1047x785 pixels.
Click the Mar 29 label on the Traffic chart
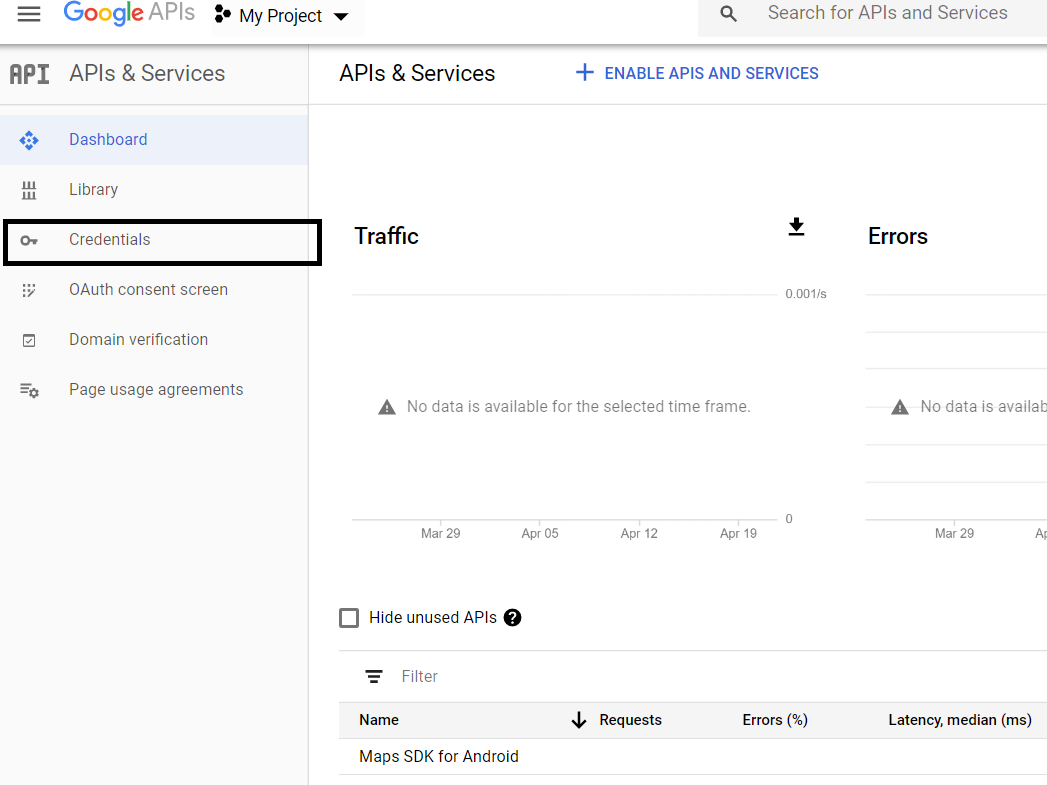coord(441,533)
